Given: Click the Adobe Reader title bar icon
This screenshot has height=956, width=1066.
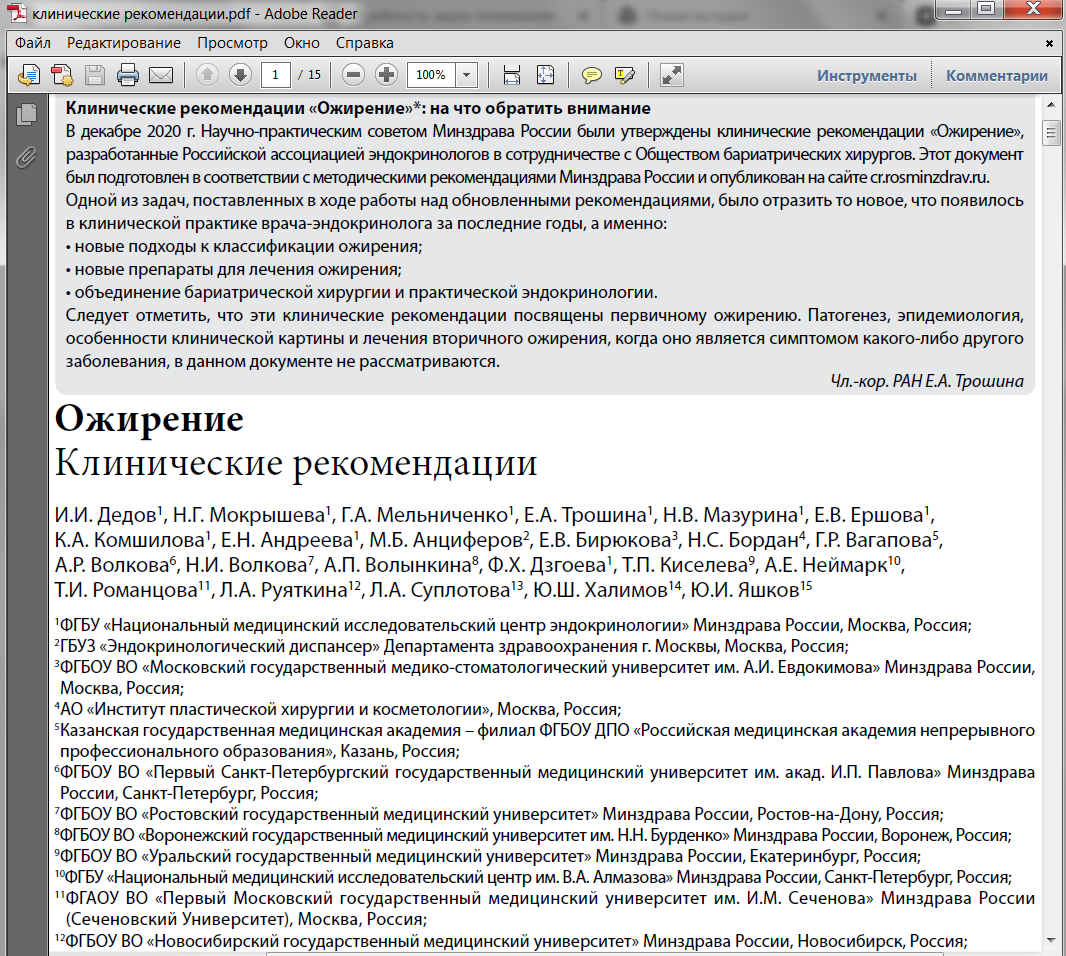Looking at the screenshot, I should click(x=18, y=13).
